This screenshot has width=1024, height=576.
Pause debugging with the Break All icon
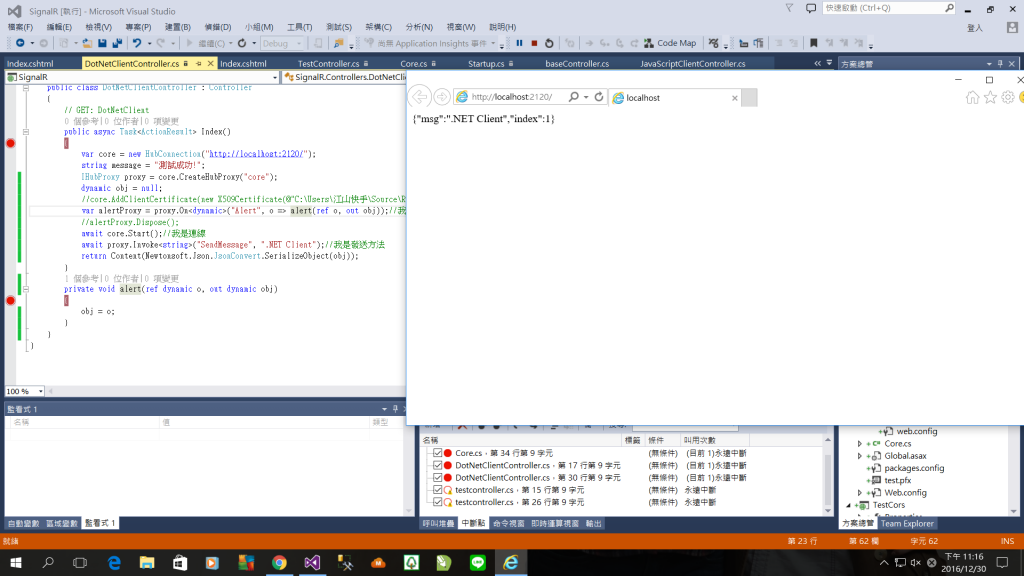coord(519,43)
